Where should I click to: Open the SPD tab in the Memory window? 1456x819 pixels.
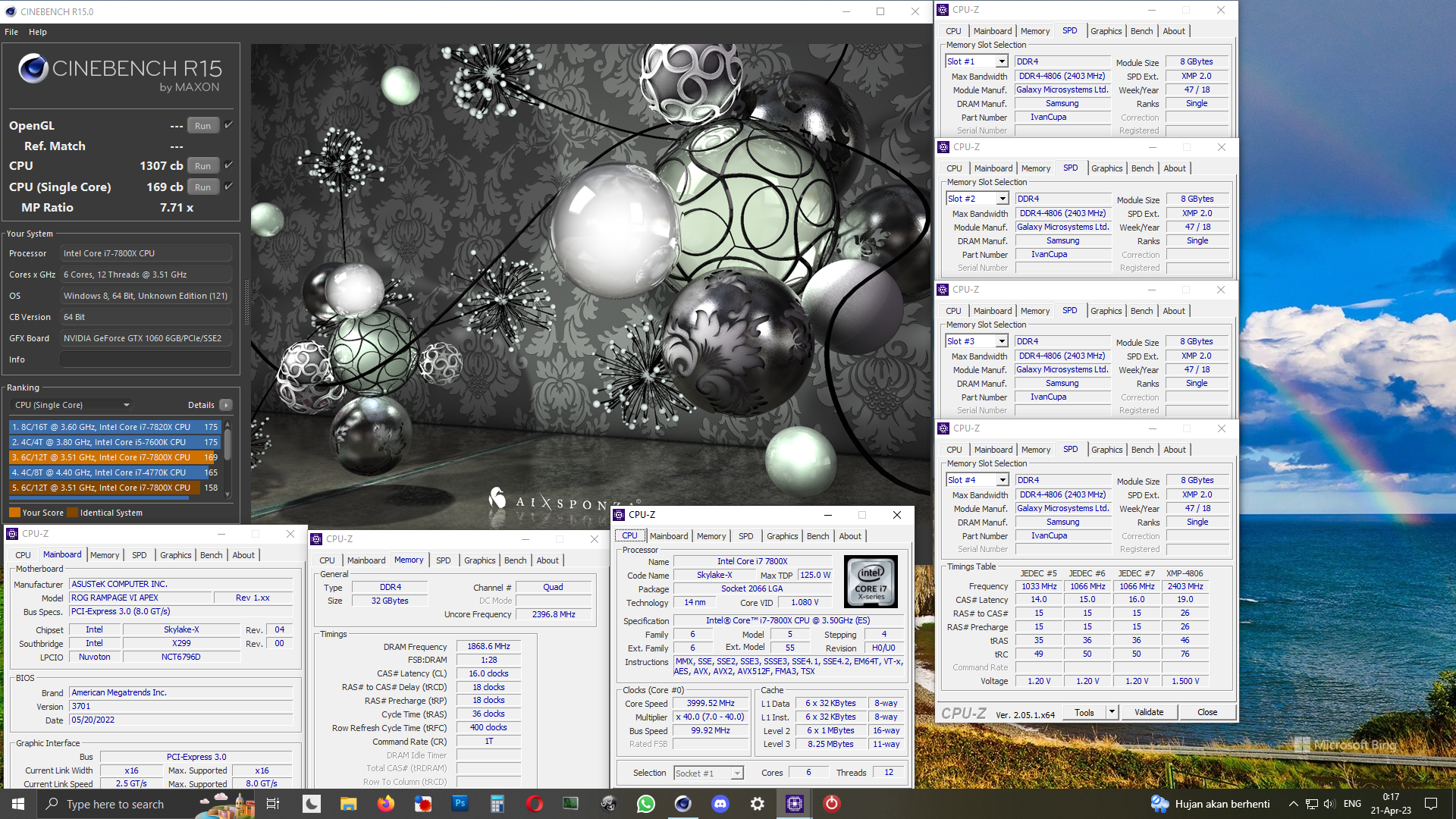[444, 560]
